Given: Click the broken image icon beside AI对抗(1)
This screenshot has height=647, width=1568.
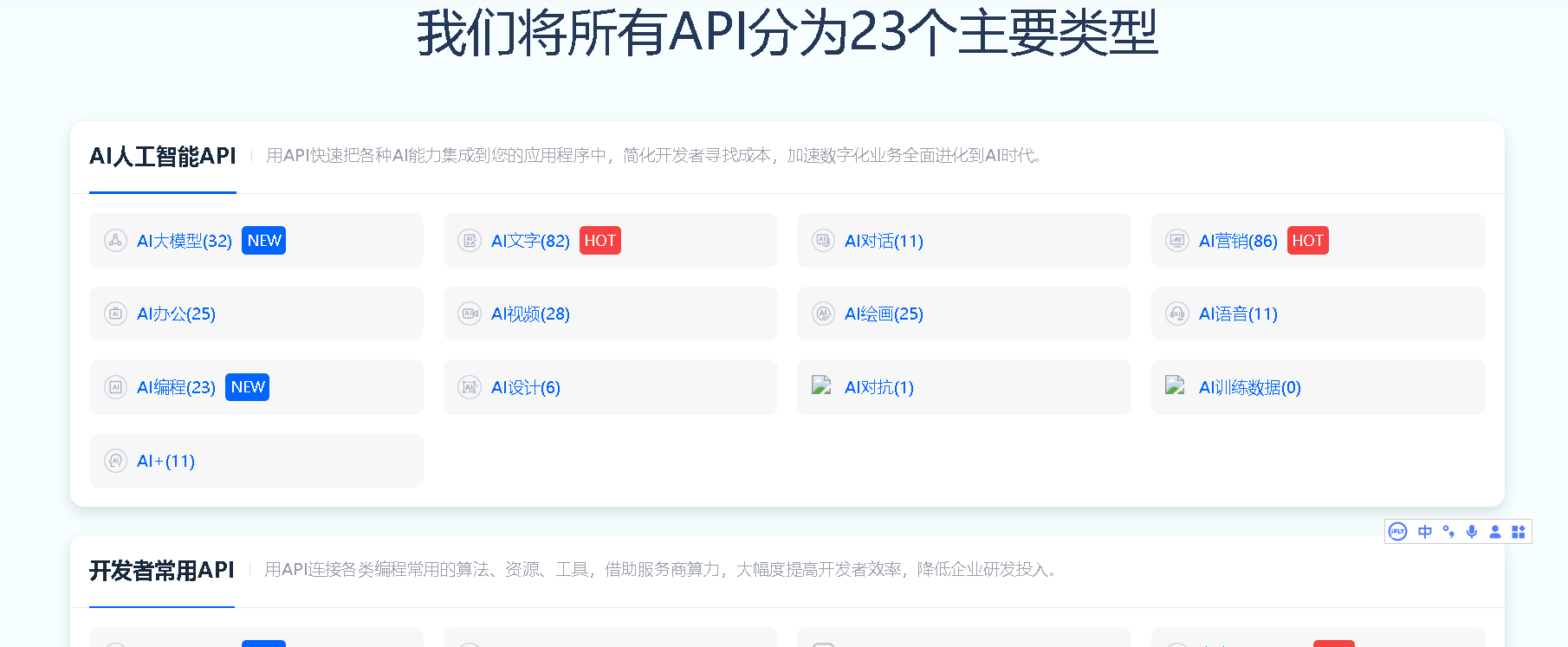Looking at the screenshot, I should (821, 385).
